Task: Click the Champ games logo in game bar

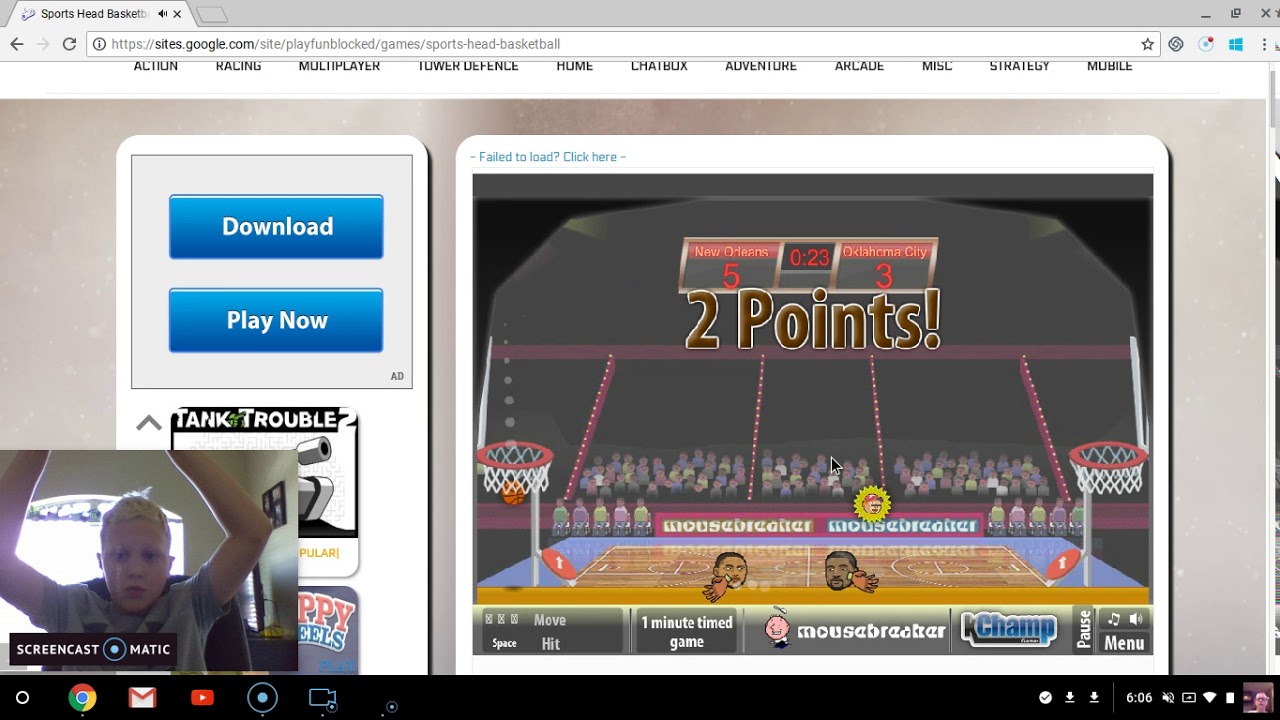Action: (x=1008, y=629)
